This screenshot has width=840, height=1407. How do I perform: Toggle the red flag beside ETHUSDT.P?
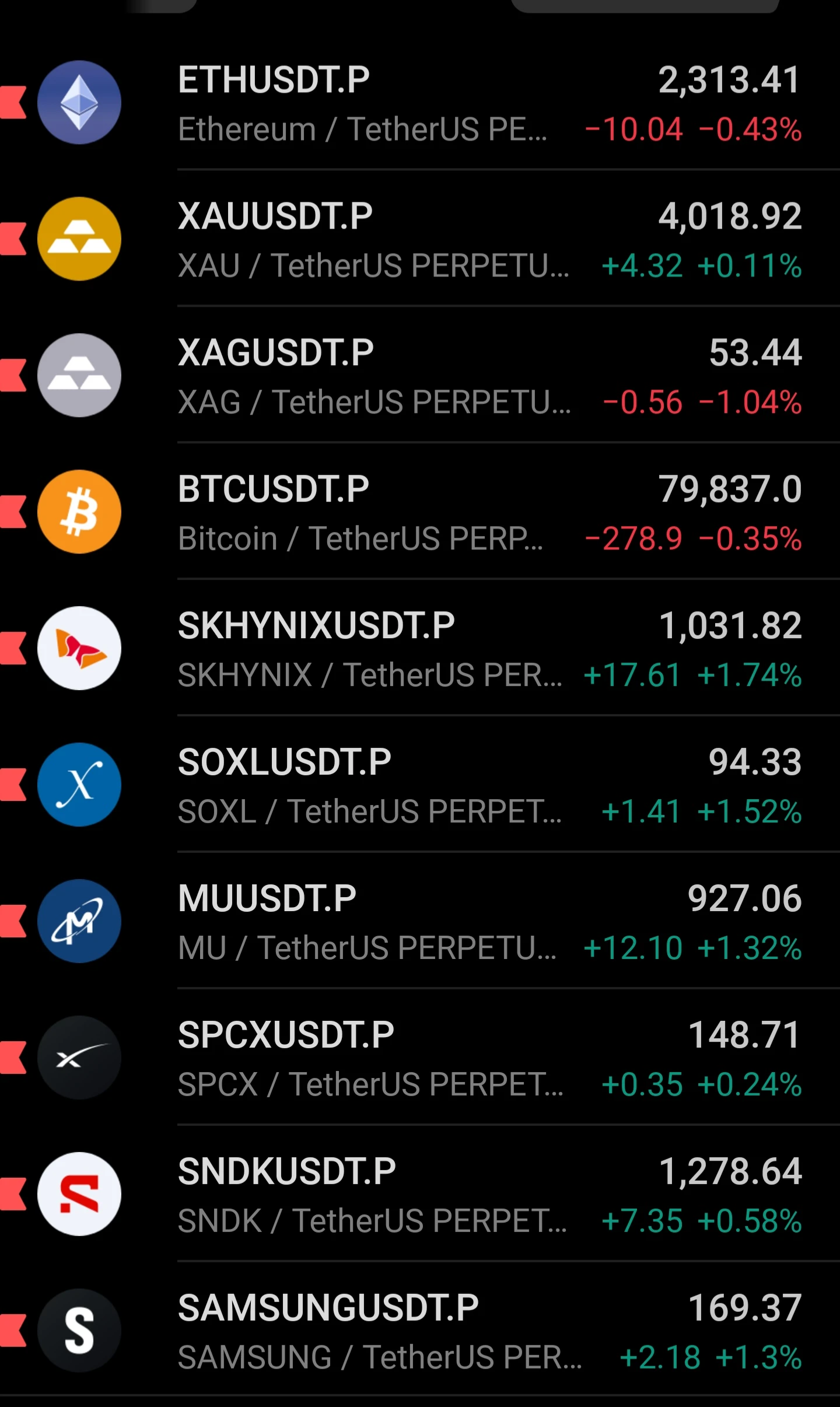pyautogui.click(x=13, y=103)
